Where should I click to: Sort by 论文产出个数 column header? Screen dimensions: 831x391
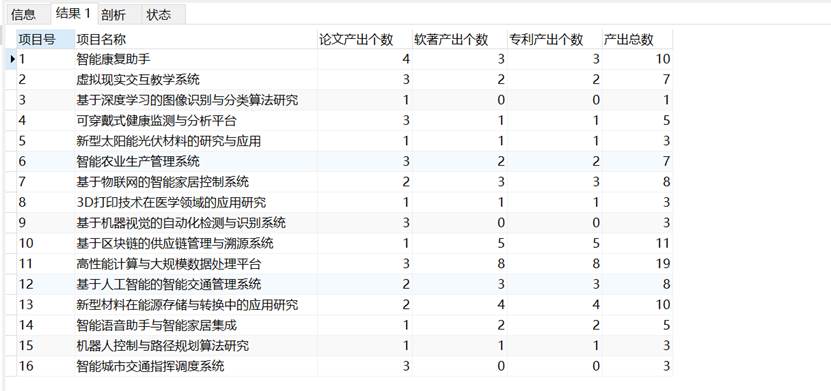[365, 39]
